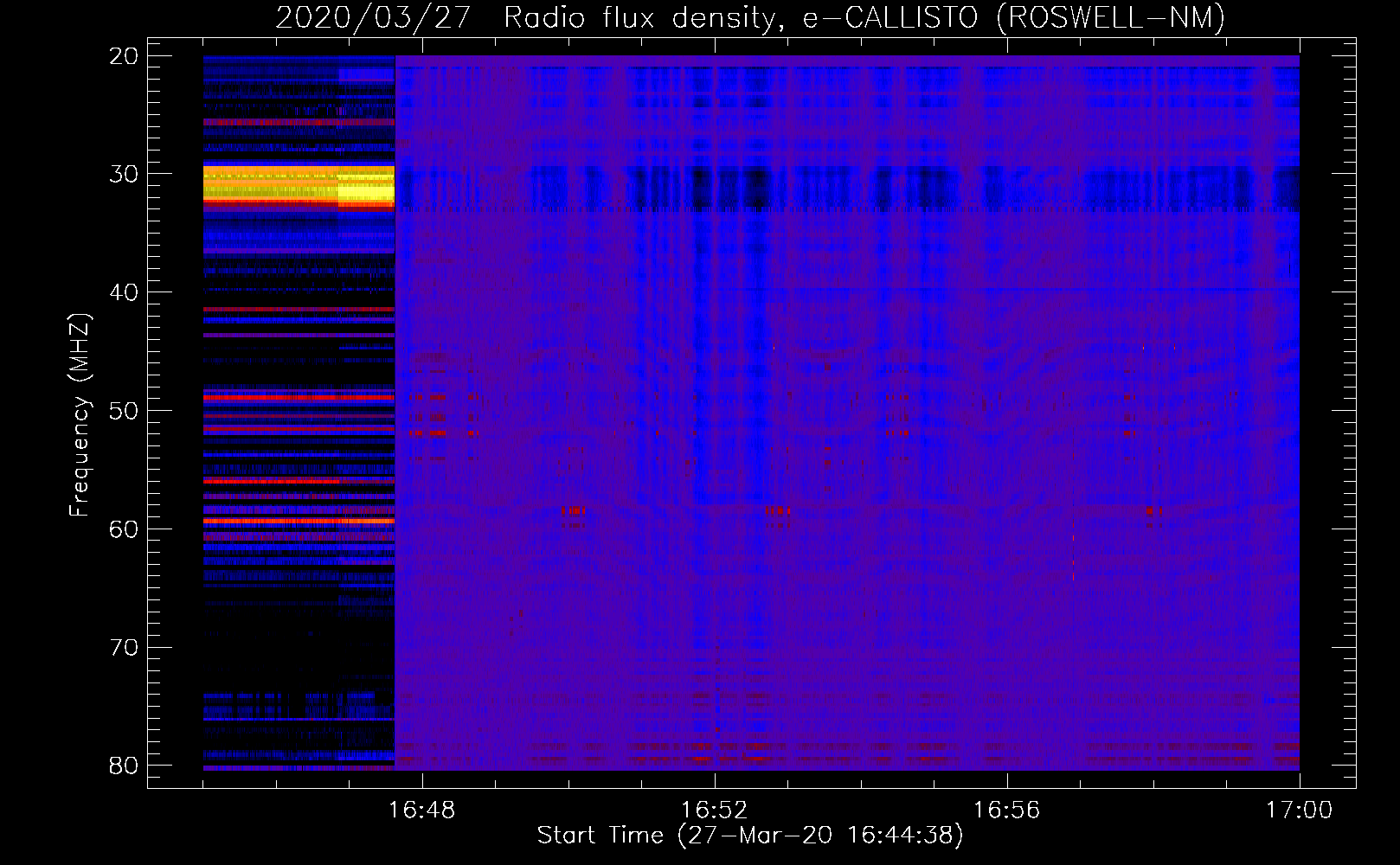This screenshot has height=865, width=1400.
Task: Click the "30" frequency tick label
Action: click(x=124, y=174)
